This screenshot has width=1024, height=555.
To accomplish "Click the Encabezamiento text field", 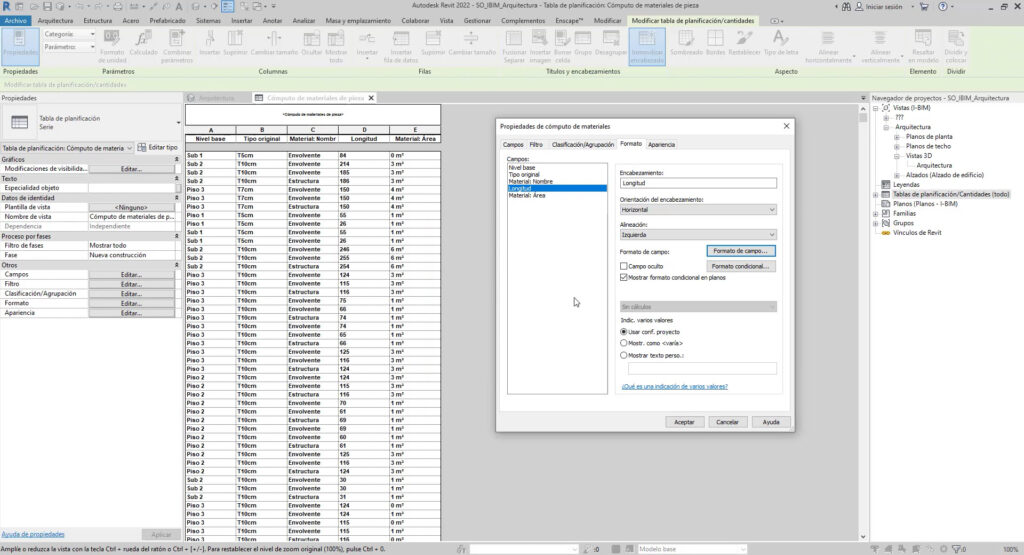I will point(698,183).
